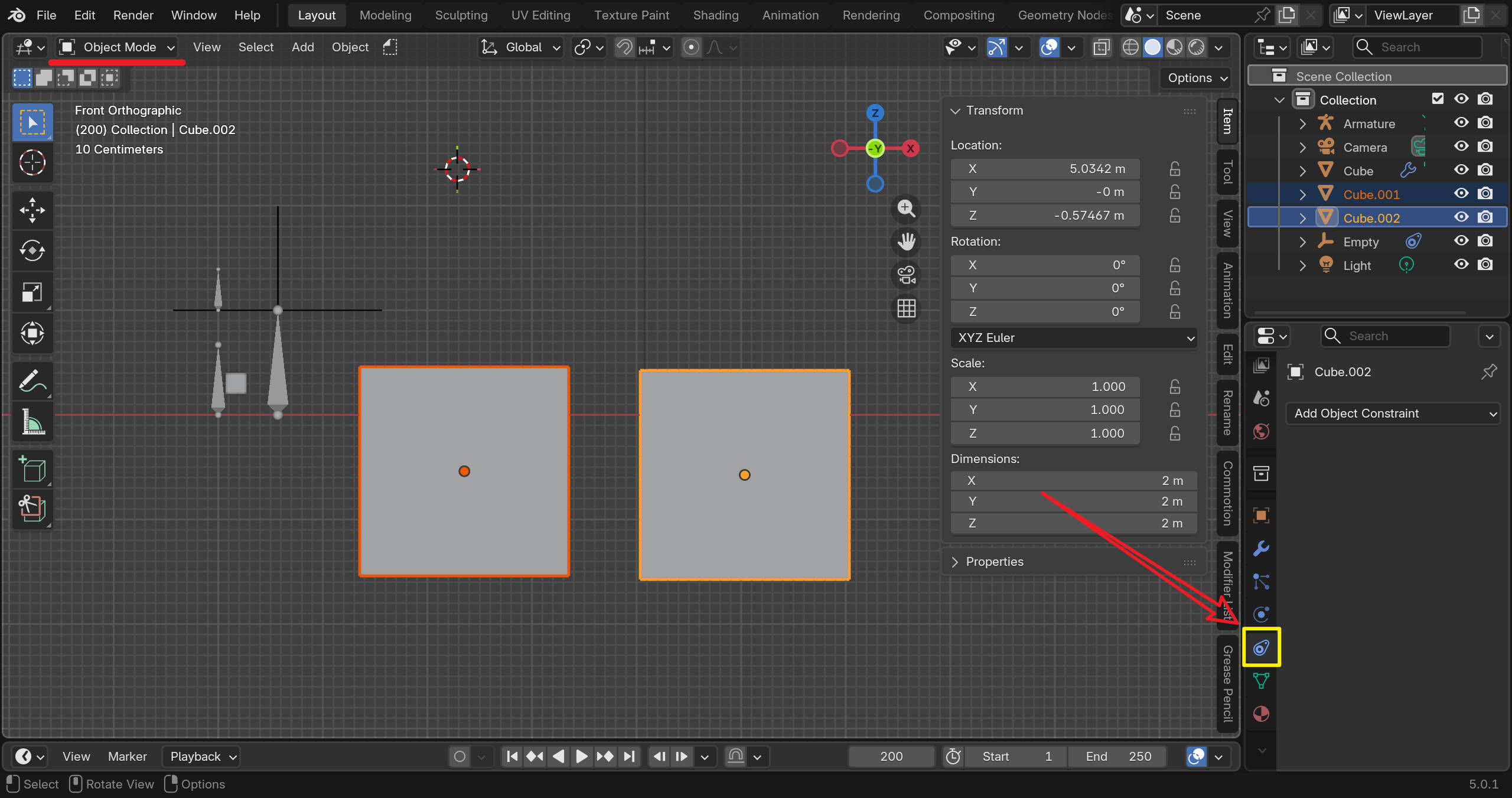Image resolution: width=1512 pixels, height=798 pixels.
Task: Open the Render menu
Action: [133, 15]
